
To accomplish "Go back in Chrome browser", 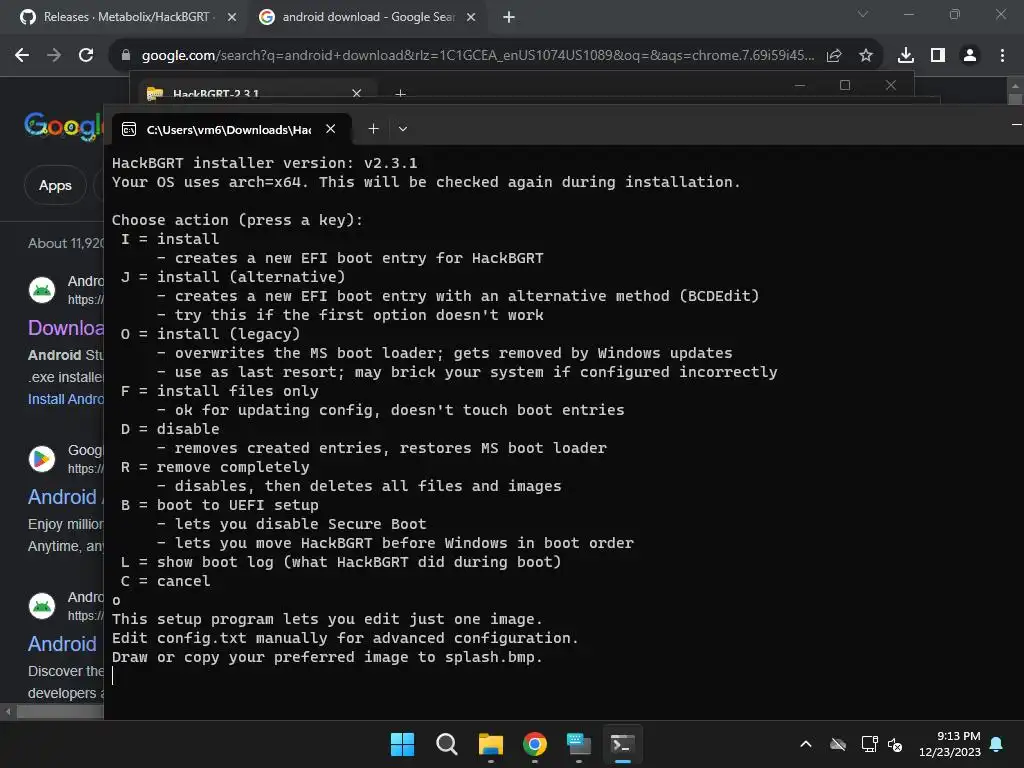I will tap(22, 56).
